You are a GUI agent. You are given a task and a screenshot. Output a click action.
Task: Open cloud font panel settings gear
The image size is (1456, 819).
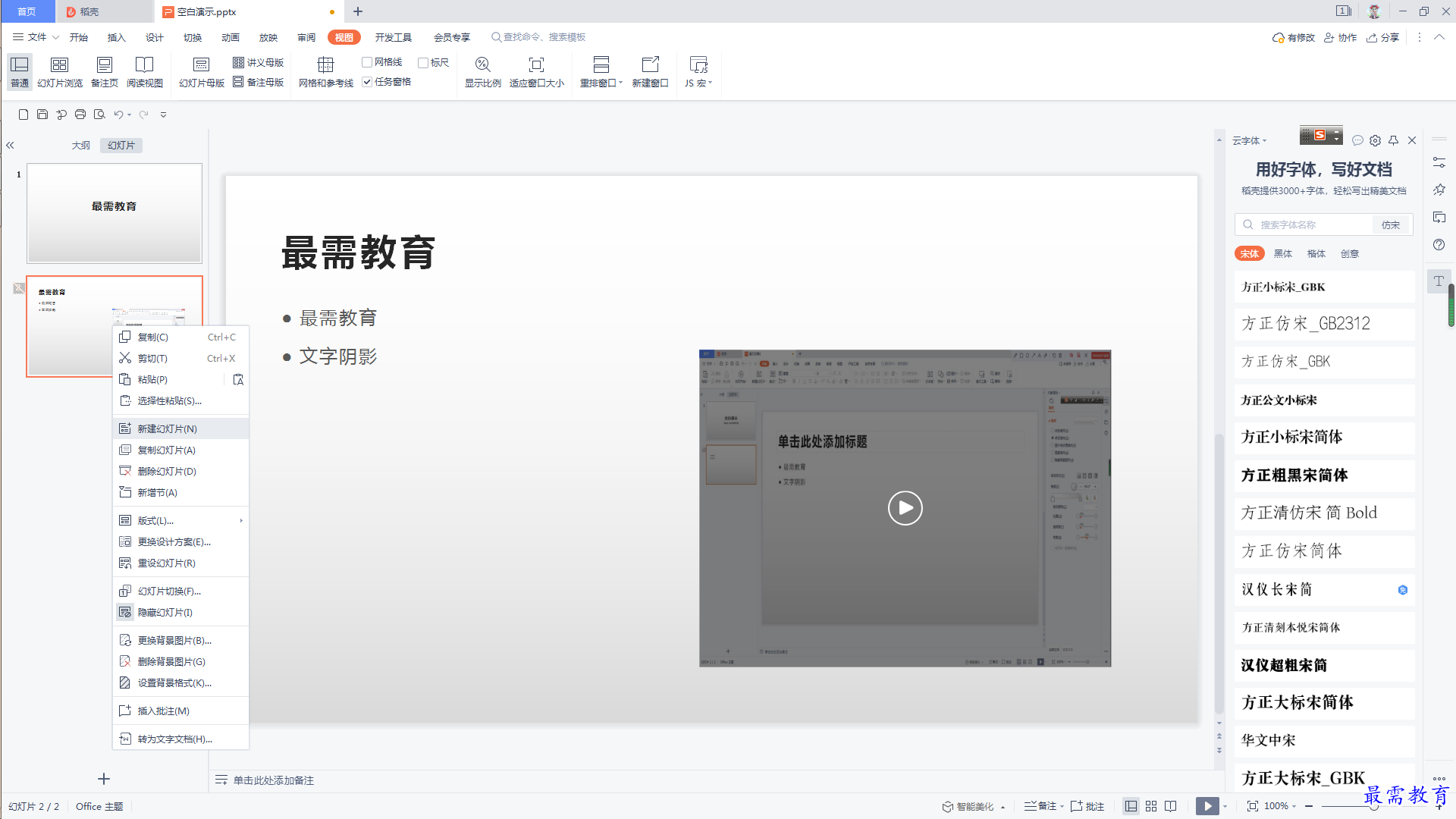coord(1376,140)
